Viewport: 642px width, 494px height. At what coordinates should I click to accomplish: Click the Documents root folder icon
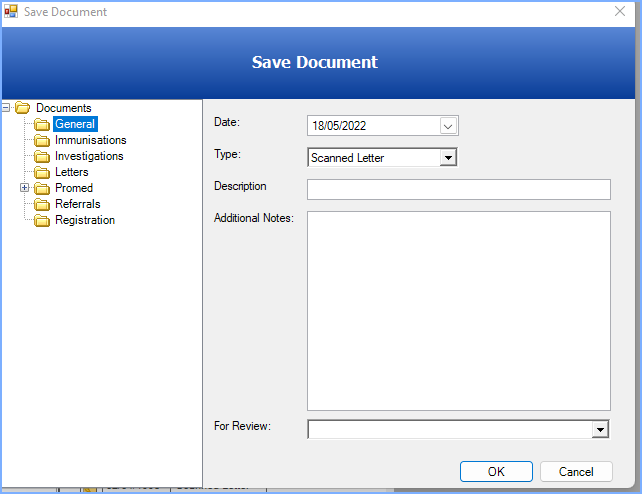(23, 108)
